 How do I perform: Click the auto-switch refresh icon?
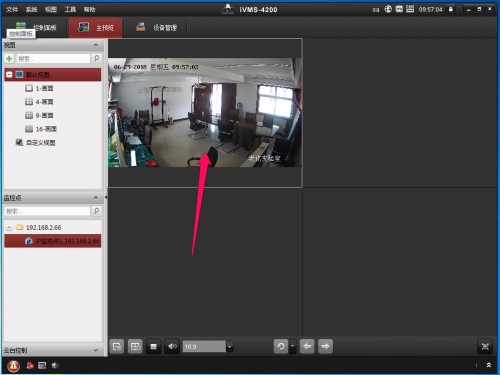pyautogui.click(x=281, y=346)
